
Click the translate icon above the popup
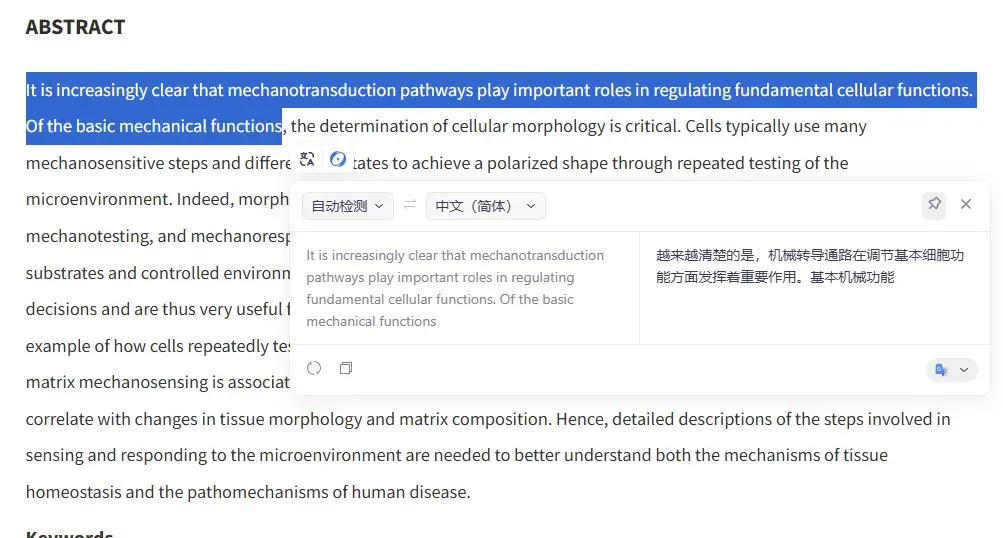click(307, 159)
